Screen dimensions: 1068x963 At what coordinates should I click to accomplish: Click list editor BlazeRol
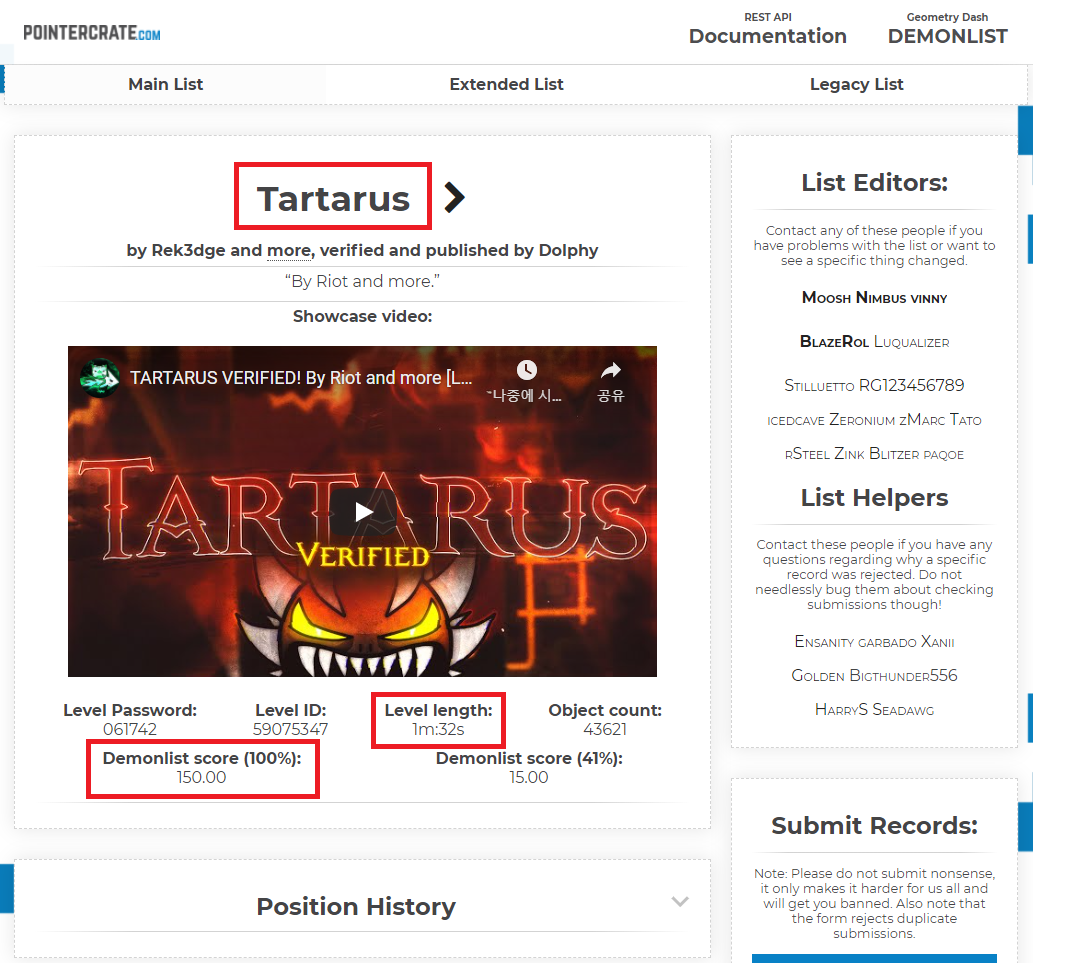pyautogui.click(x=834, y=341)
